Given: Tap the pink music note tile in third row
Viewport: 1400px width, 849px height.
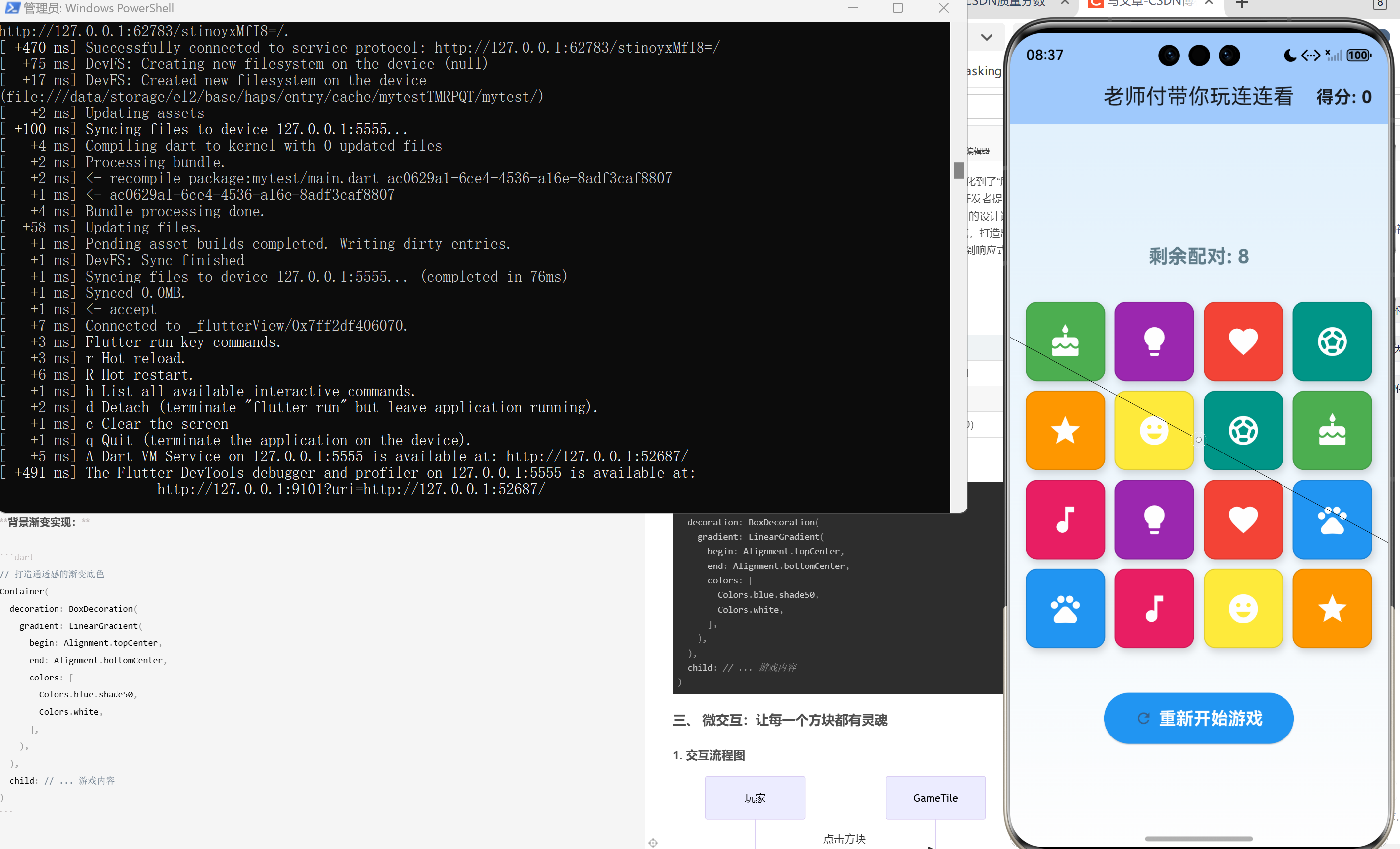Looking at the screenshot, I should pos(1065,519).
